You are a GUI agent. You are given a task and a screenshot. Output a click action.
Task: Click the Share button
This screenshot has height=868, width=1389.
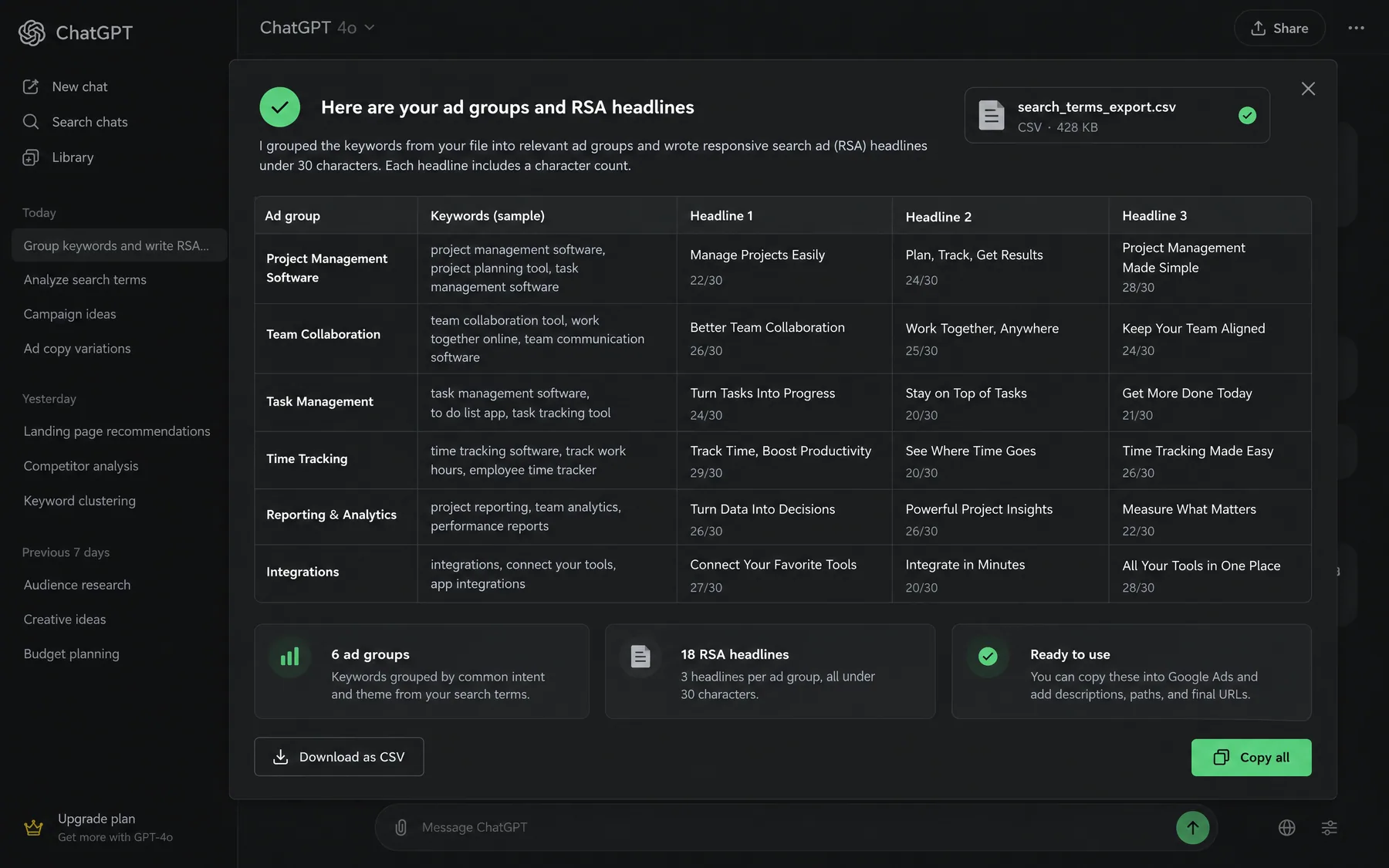pyautogui.click(x=1279, y=28)
